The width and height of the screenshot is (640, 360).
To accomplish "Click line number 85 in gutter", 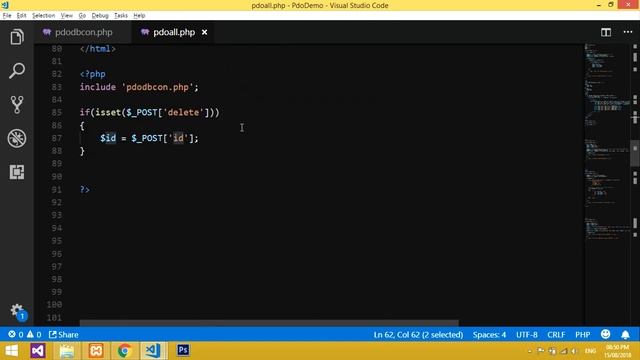I will (57, 113).
